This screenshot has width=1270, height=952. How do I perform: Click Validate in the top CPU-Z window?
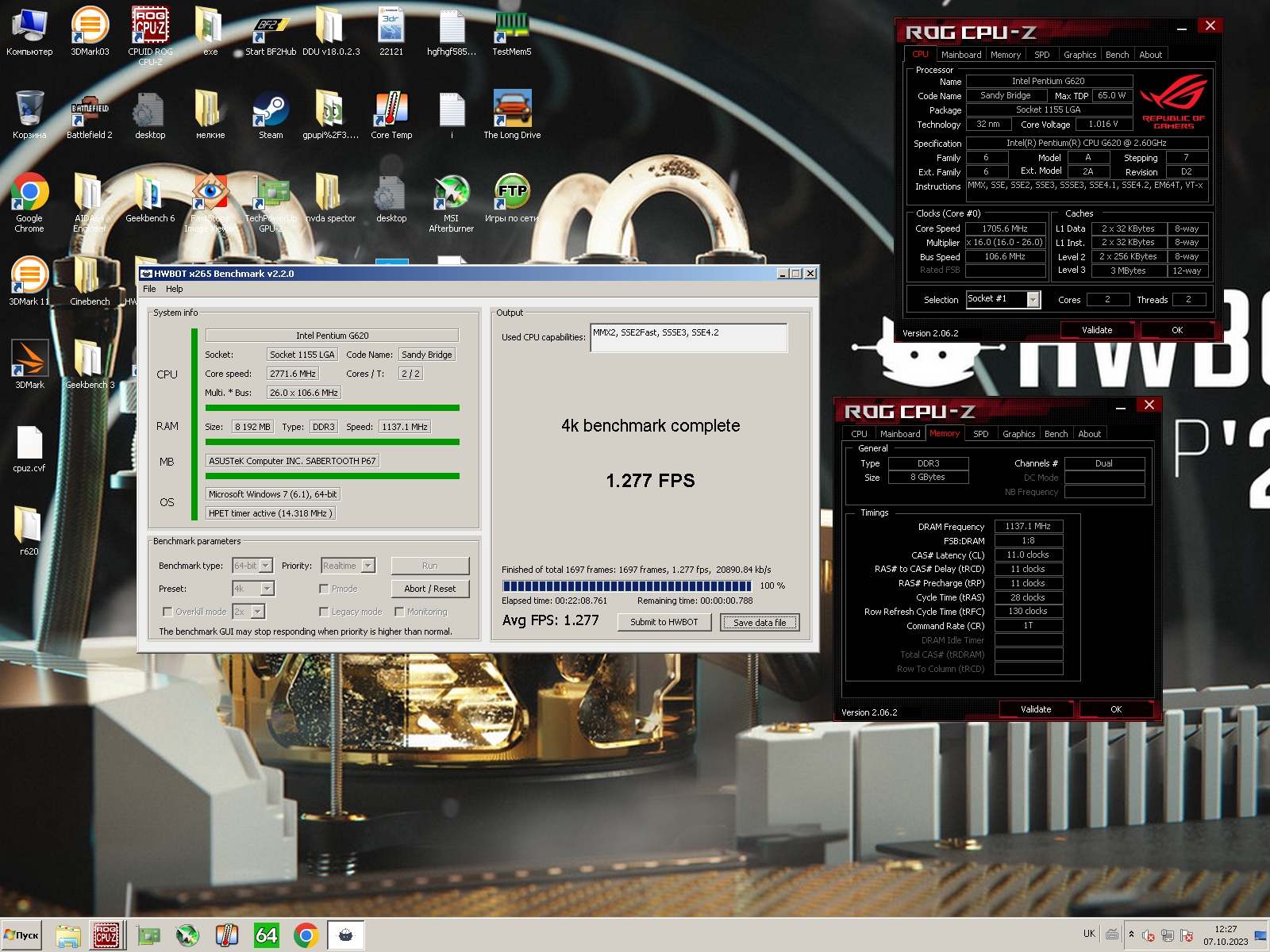pyautogui.click(x=1096, y=330)
